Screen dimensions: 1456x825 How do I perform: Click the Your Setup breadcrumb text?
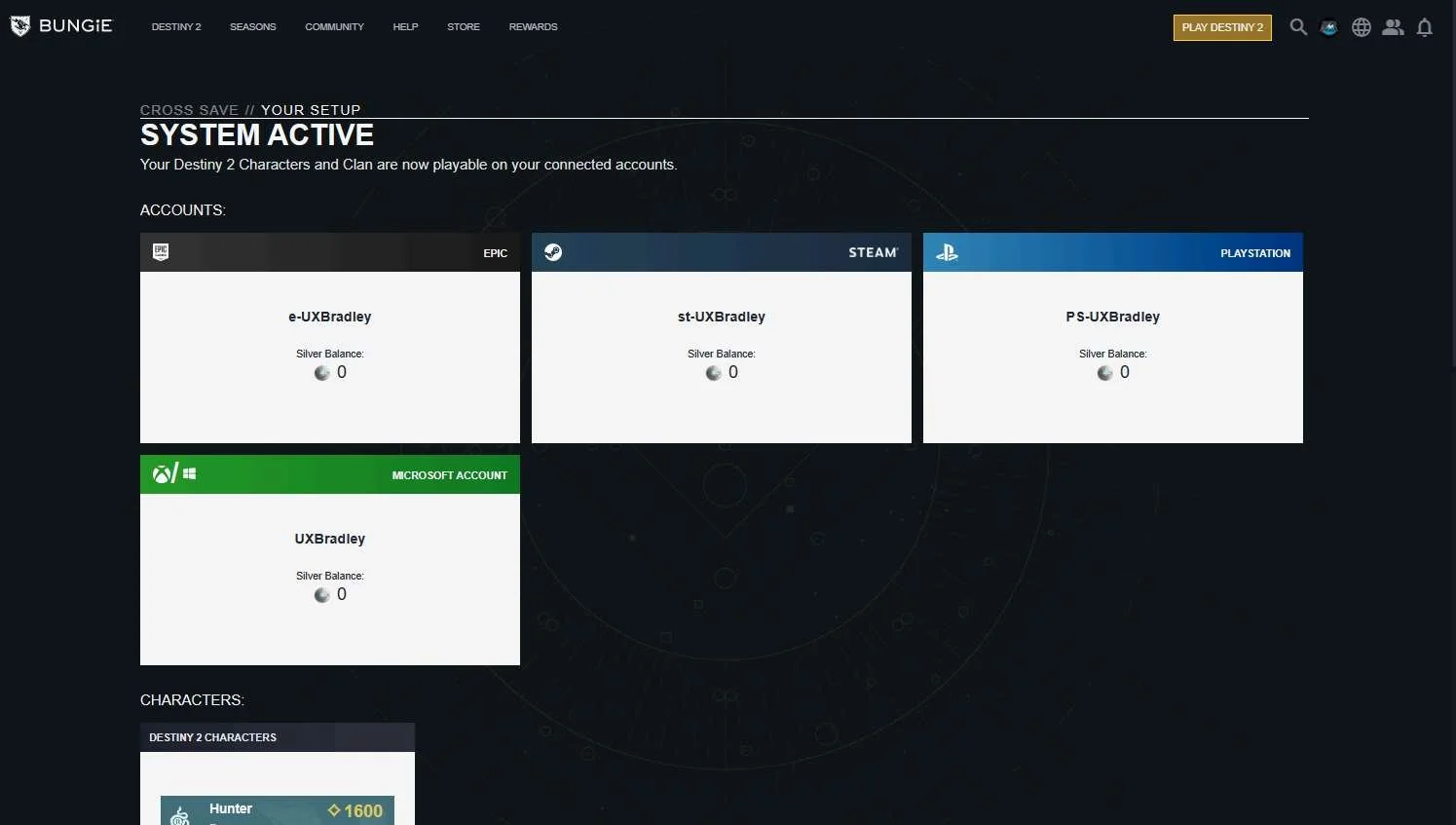click(311, 110)
